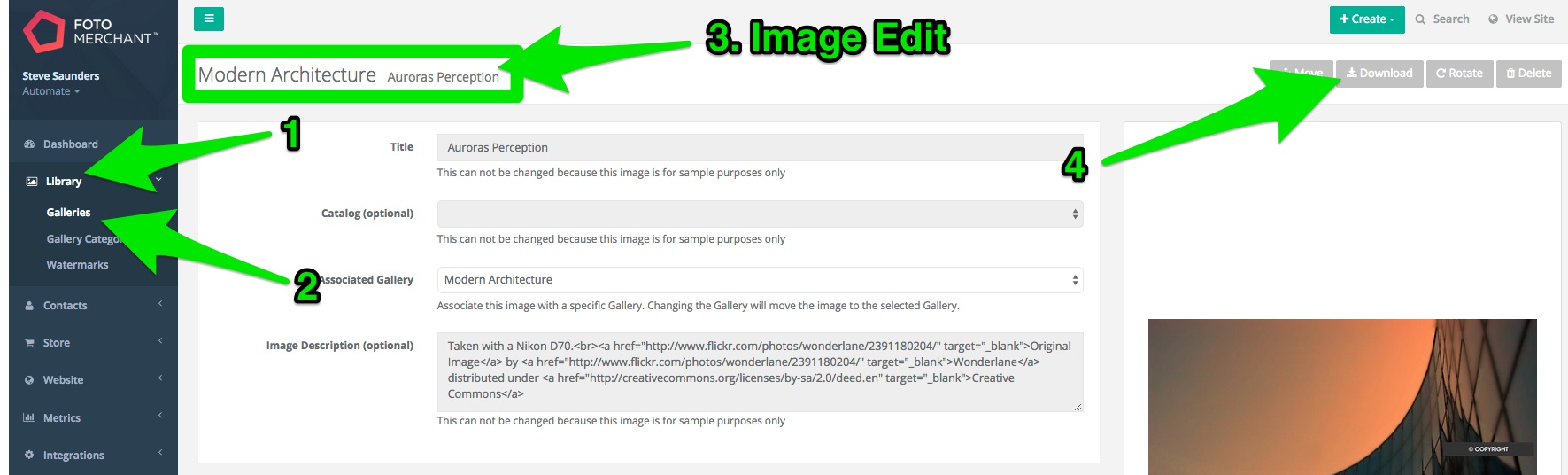
Task: Download the image with Download button
Action: (x=1379, y=74)
